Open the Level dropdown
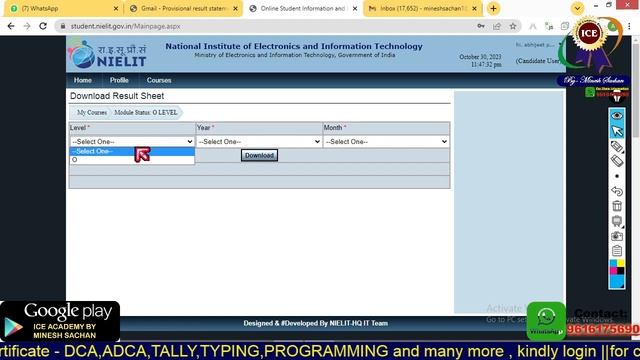Viewport: 640px width, 360px height. tap(132, 142)
